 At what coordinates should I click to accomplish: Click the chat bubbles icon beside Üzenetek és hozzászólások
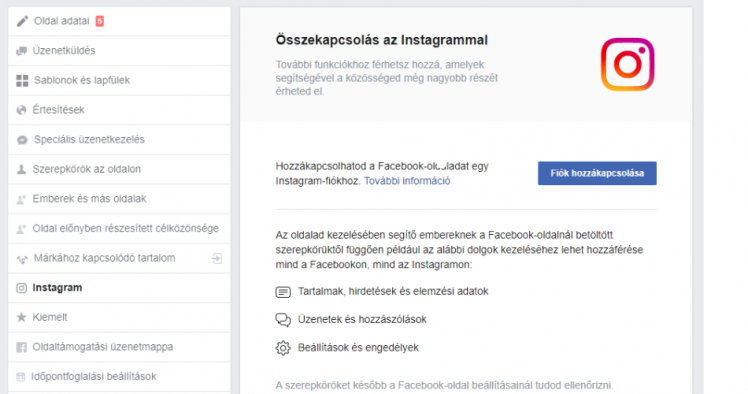point(283,320)
